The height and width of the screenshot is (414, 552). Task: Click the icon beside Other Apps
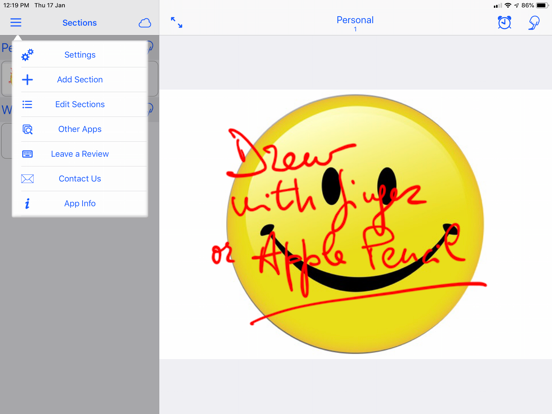click(27, 129)
